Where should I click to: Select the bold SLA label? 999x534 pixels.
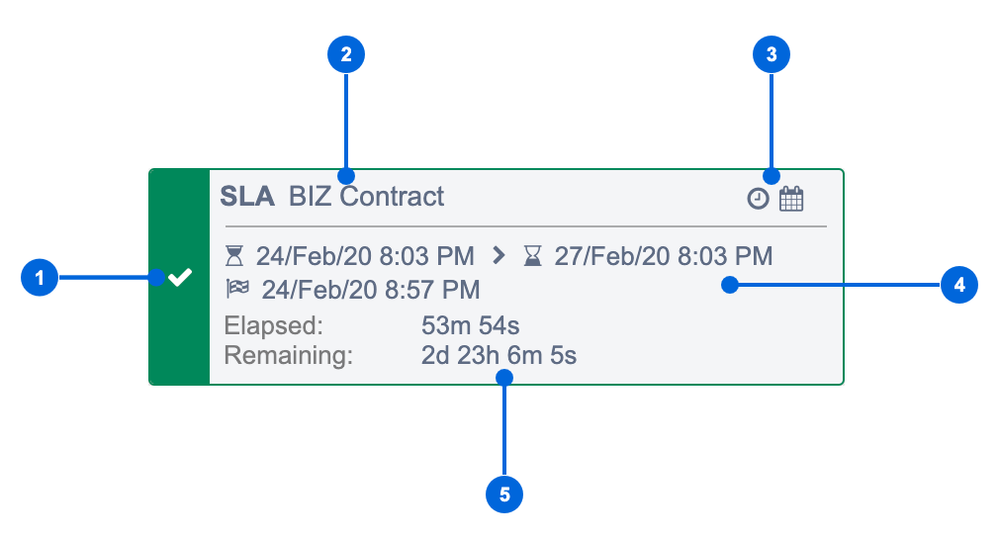(247, 196)
